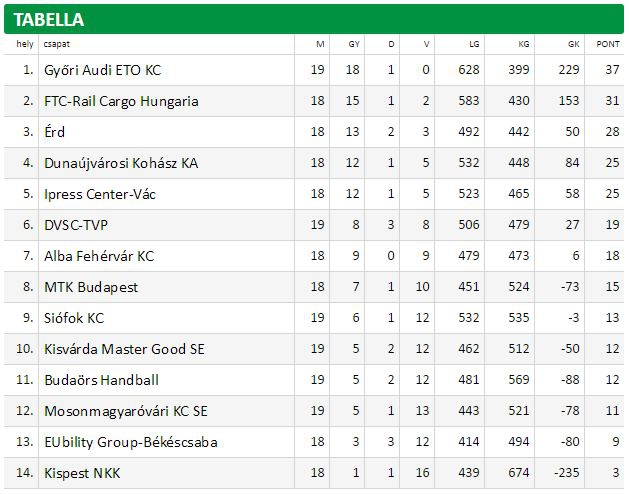Click DVSC-TVP in the standings
The width and height of the screenshot is (629, 495).
(76, 225)
